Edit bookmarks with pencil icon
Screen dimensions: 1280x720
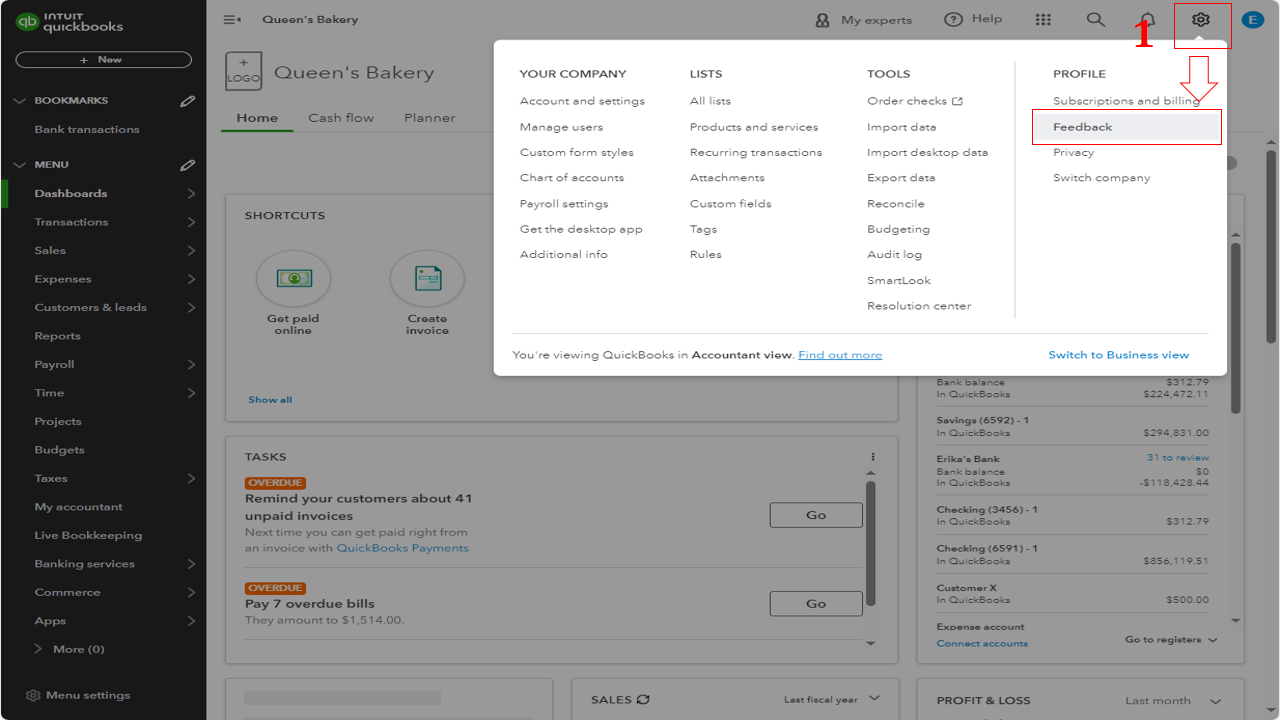(187, 101)
